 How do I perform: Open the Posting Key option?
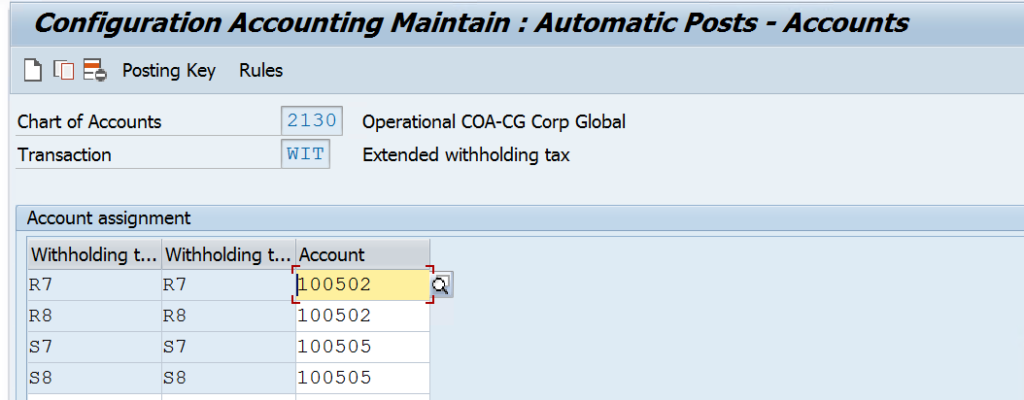(169, 70)
